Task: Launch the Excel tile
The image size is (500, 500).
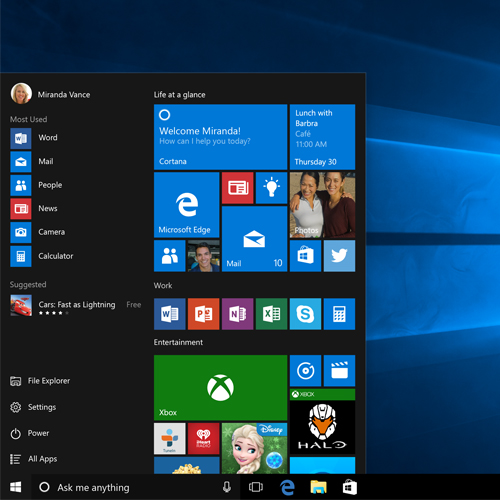Action: coord(271,314)
